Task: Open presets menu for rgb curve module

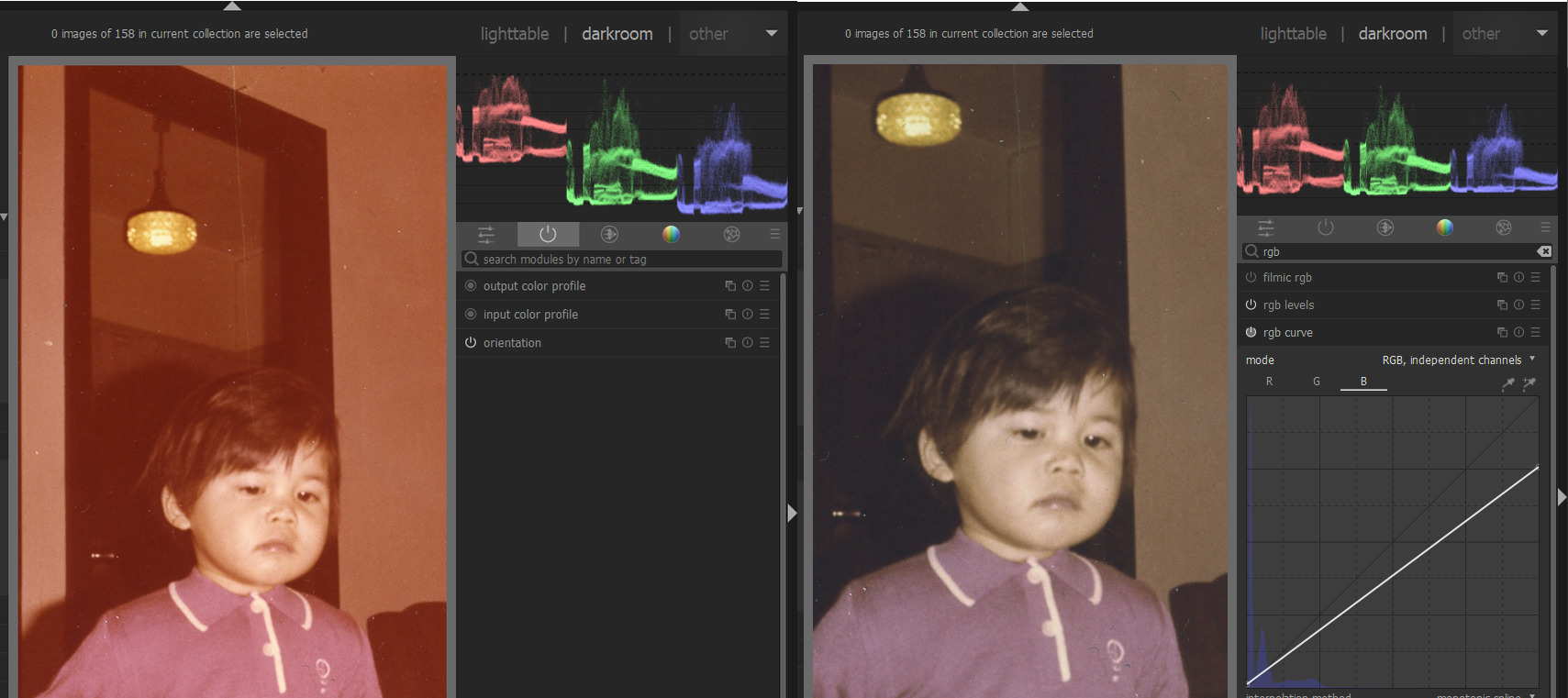Action: (x=1535, y=332)
